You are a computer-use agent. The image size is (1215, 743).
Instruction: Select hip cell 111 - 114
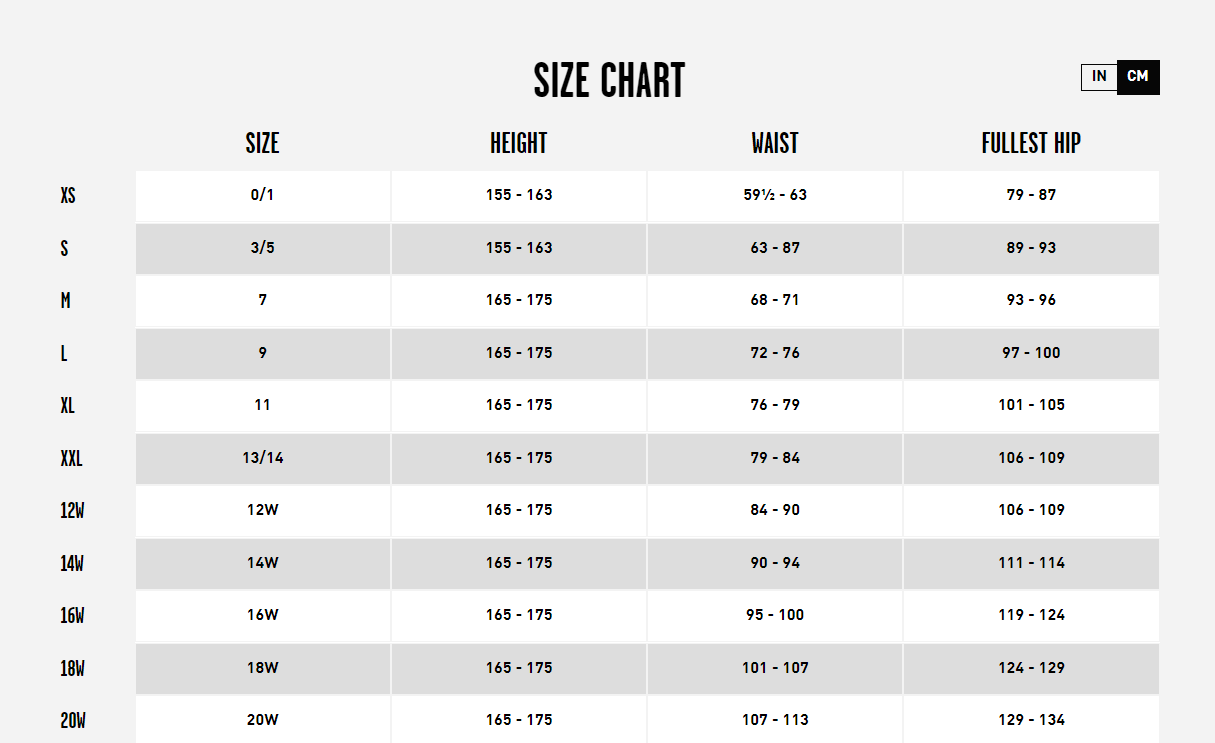(x=1031, y=563)
